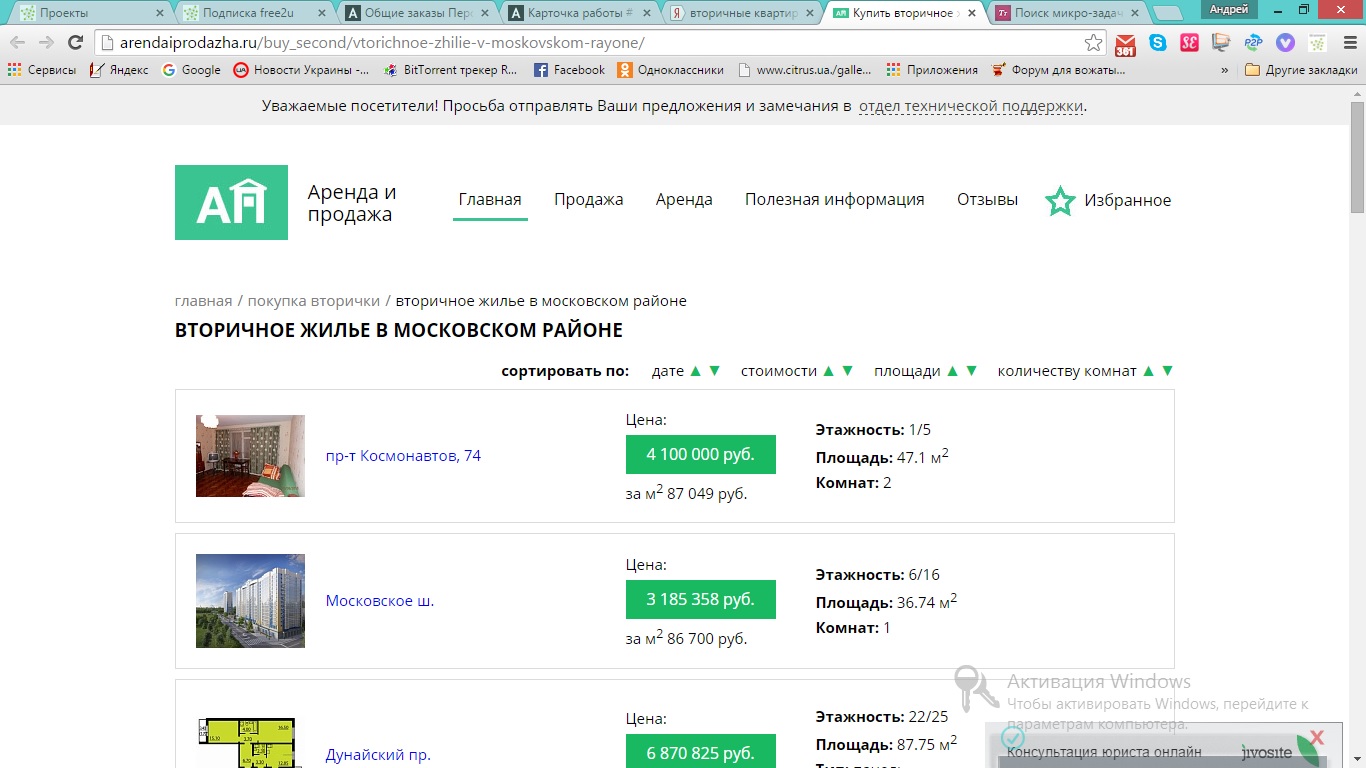Open the Одноклассники bookmark

[670, 70]
